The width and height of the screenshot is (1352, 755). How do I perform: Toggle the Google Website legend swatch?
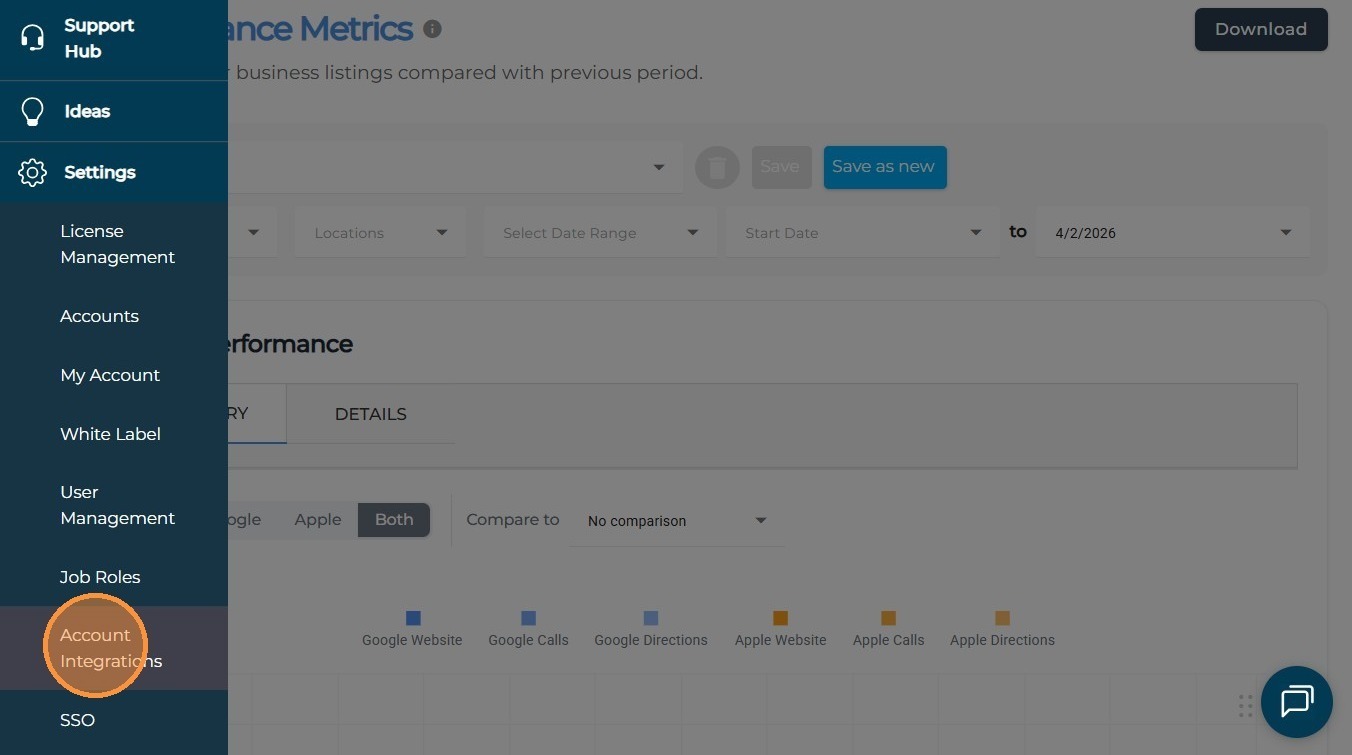[413, 619]
